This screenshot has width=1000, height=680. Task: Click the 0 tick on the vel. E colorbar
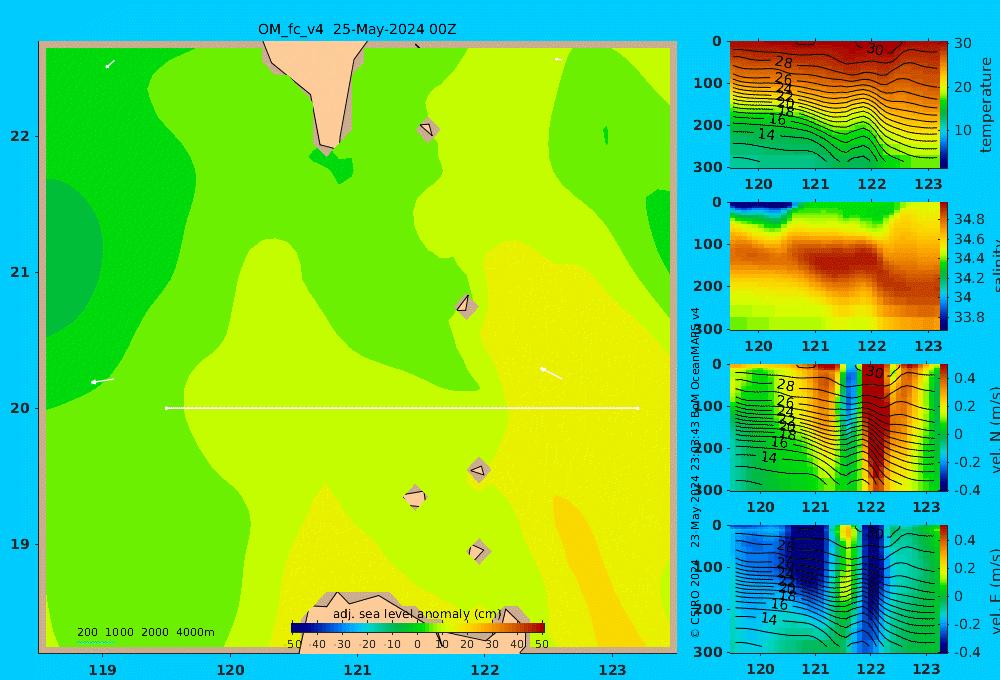point(958,596)
